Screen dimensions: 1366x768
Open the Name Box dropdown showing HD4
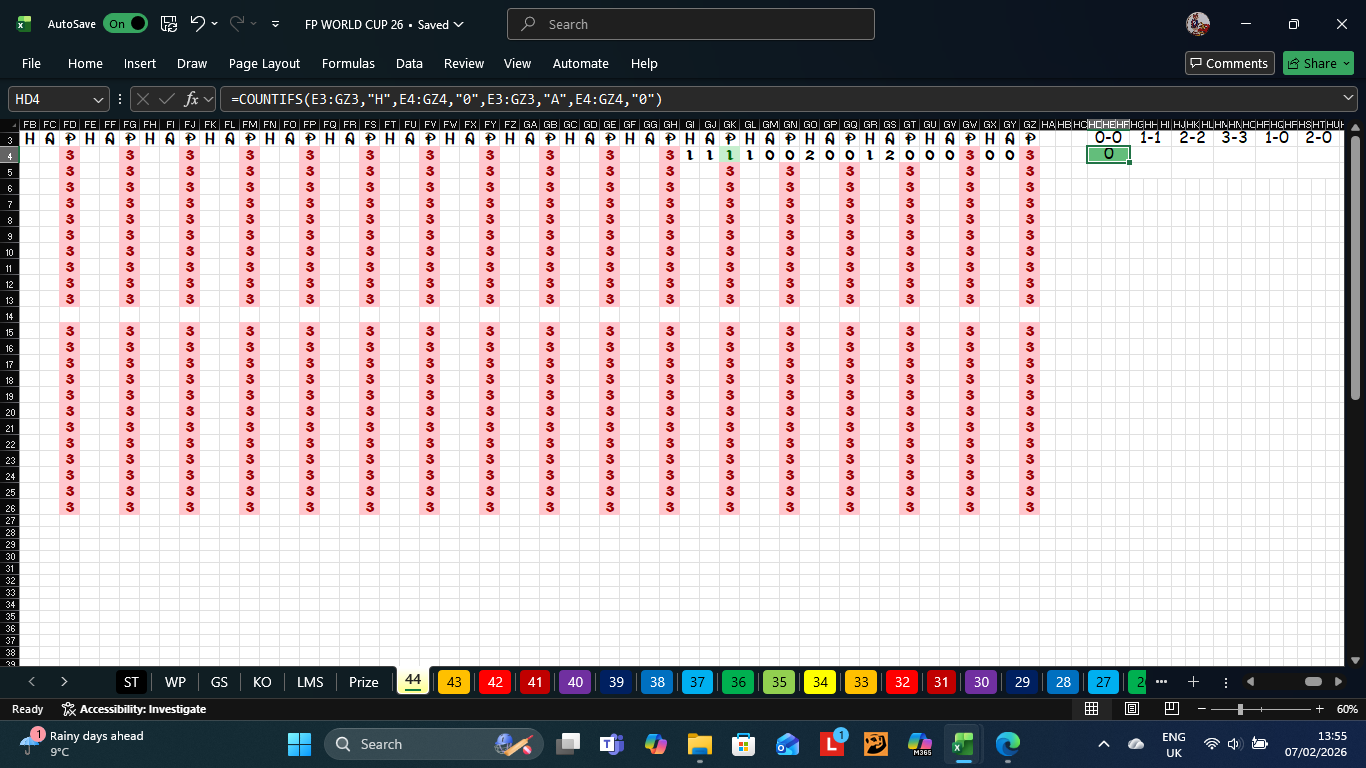pos(96,99)
